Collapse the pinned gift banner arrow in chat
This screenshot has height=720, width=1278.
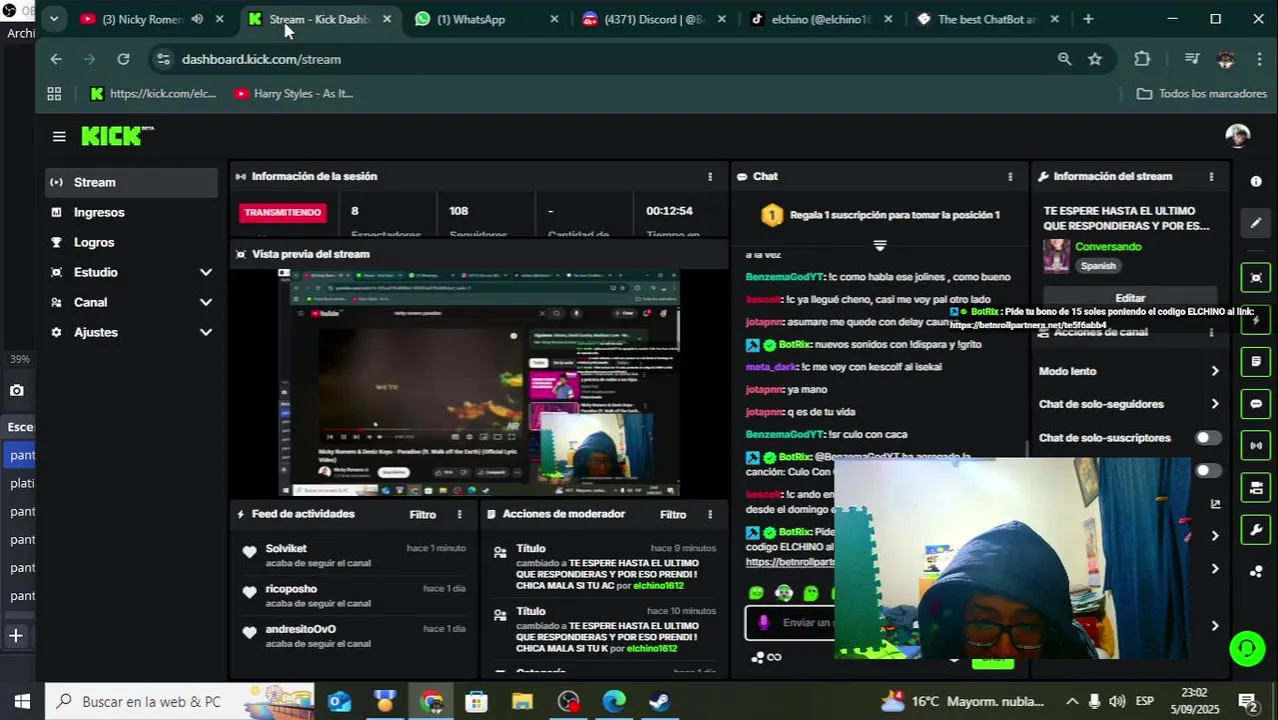(880, 245)
